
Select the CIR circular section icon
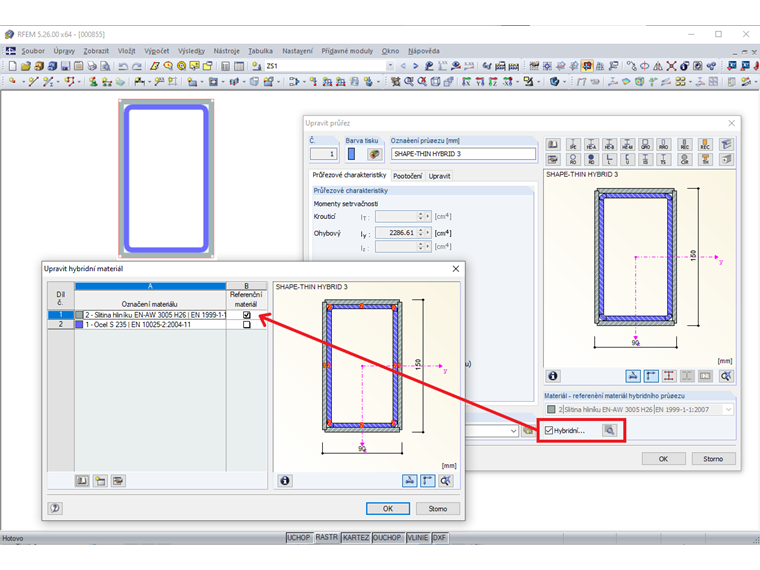click(x=685, y=159)
